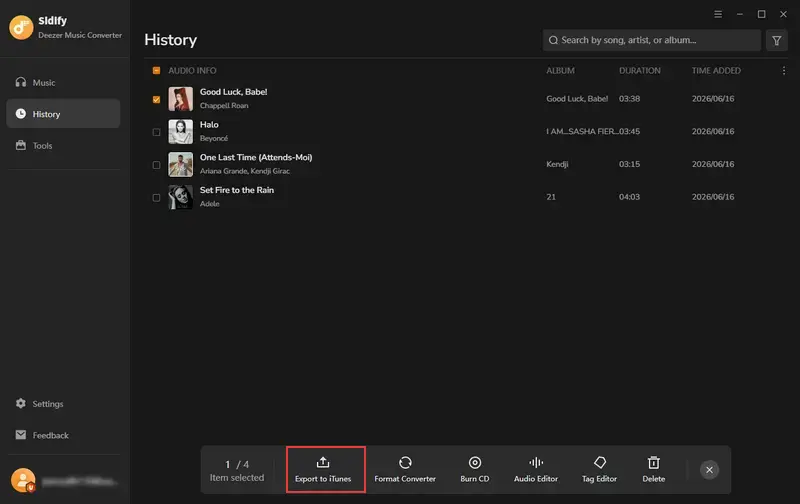Click the Burn CD button
The height and width of the screenshot is (504, 800).
(x=474, y=469)
